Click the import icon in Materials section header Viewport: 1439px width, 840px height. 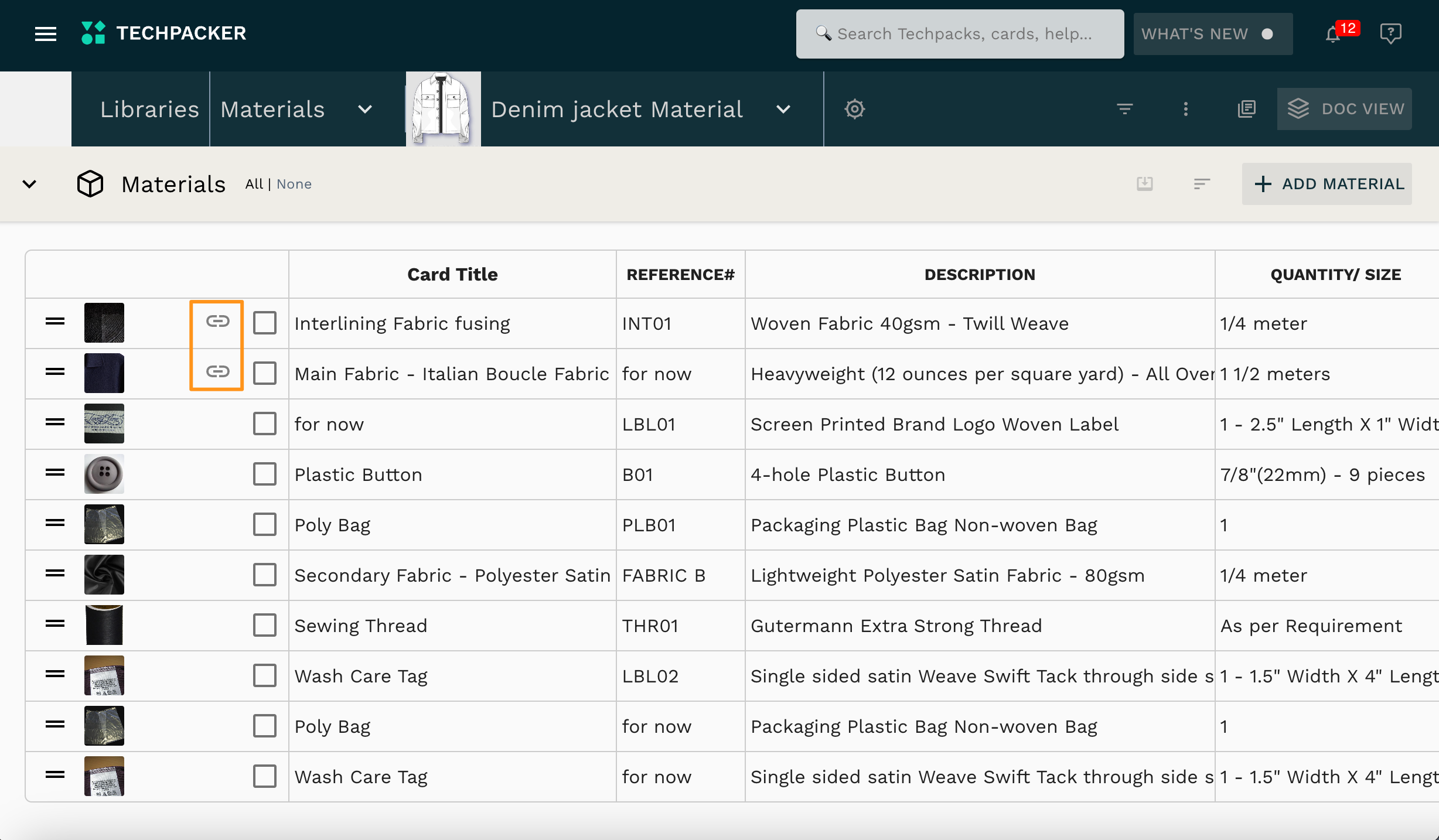[x=1144, y=184]
